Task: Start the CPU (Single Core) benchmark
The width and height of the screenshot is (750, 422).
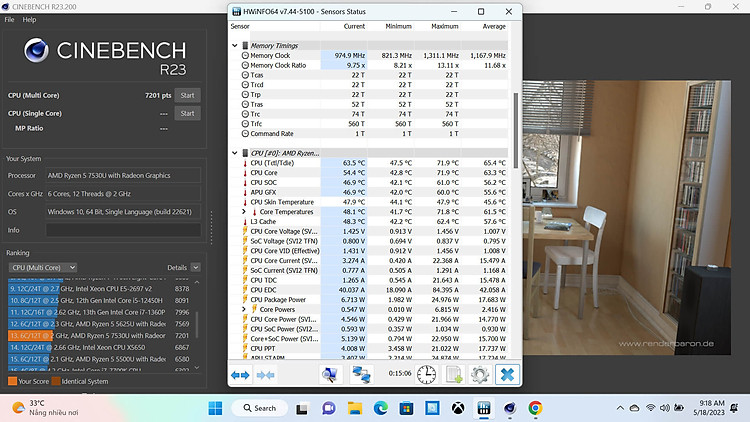Action: point(188,113)
